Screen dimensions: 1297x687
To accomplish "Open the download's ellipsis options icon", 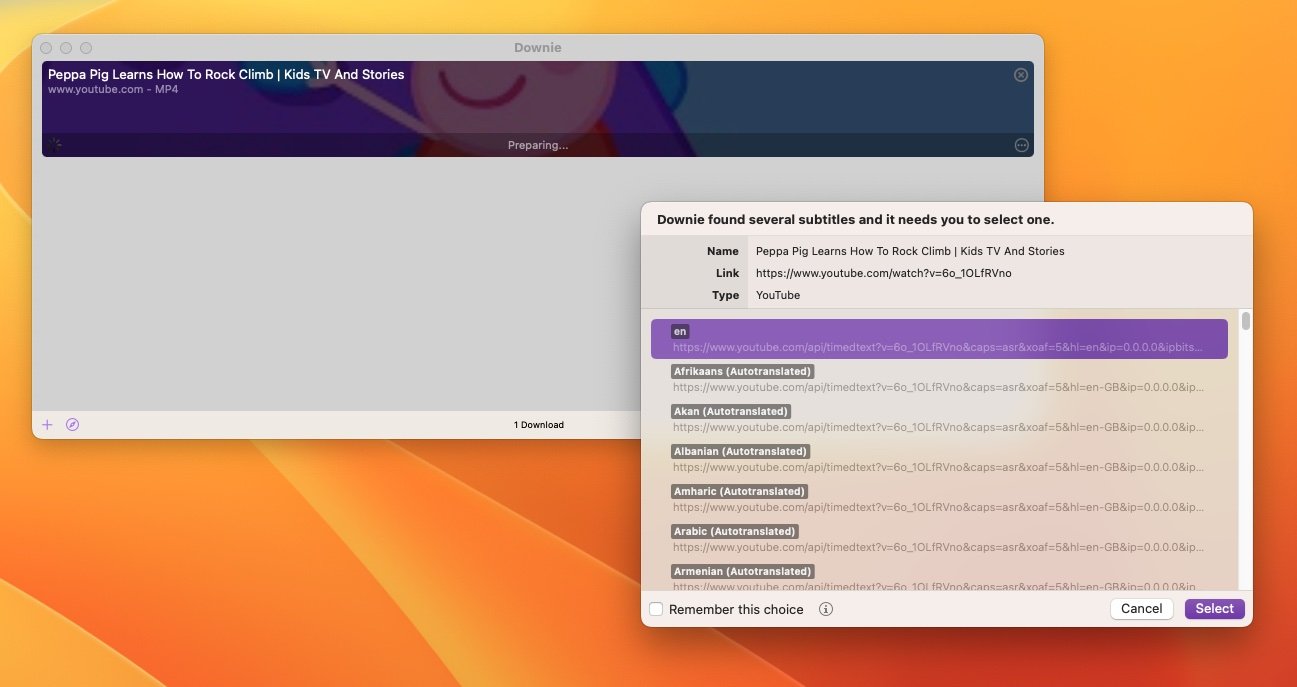I will point(1021,145).
